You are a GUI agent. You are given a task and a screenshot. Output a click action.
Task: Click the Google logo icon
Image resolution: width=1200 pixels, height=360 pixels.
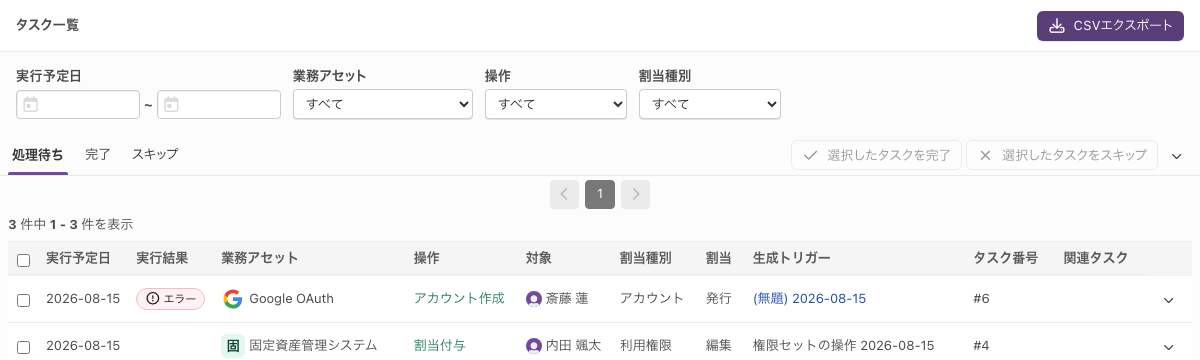(233, 299)
